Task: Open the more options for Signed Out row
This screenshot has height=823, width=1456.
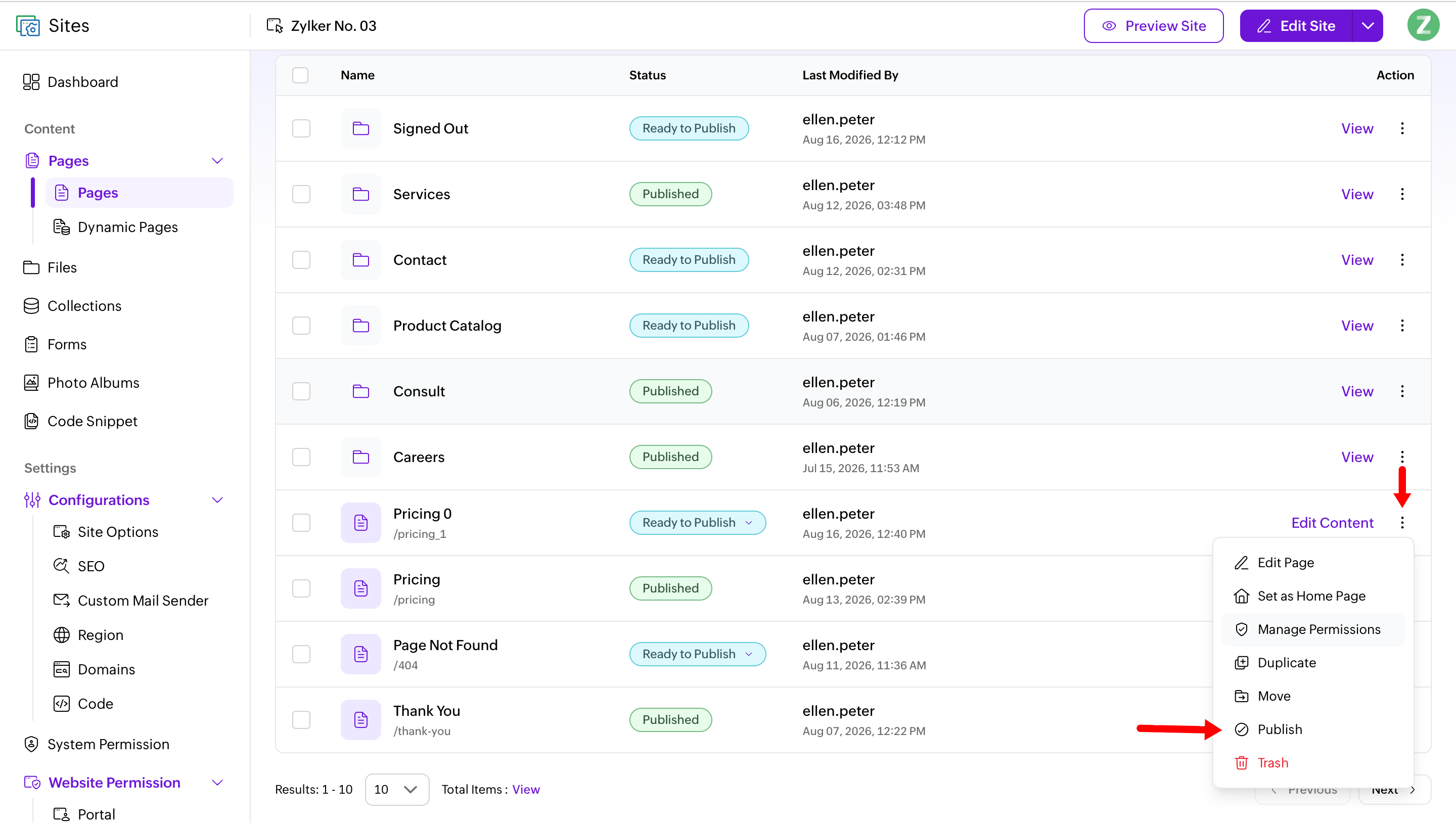Action: tap(1402, 128)
